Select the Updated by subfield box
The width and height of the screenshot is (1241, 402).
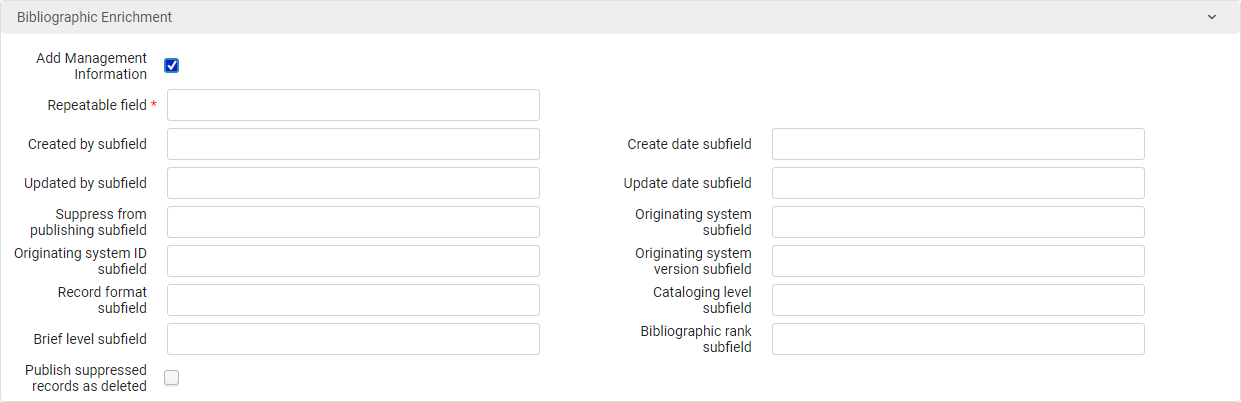[353, 183]
